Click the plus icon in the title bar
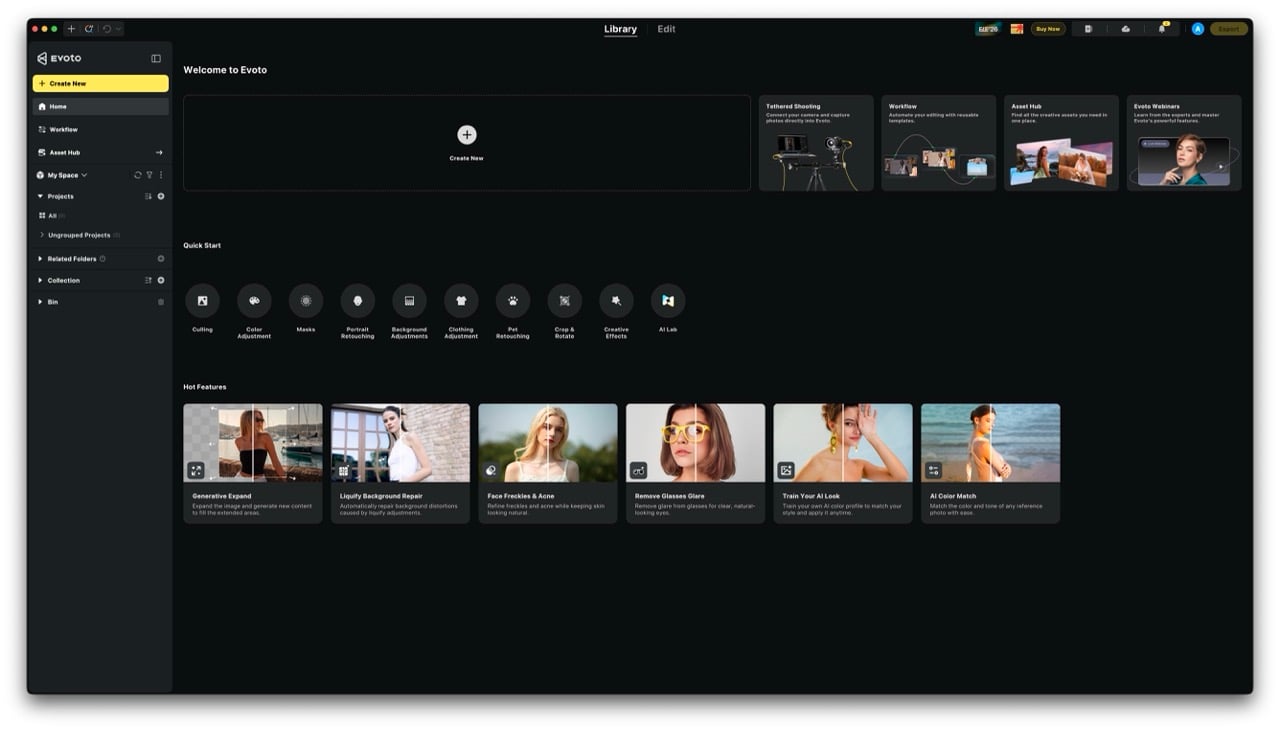Screen dimensions: 1280x729 (71, 29)
